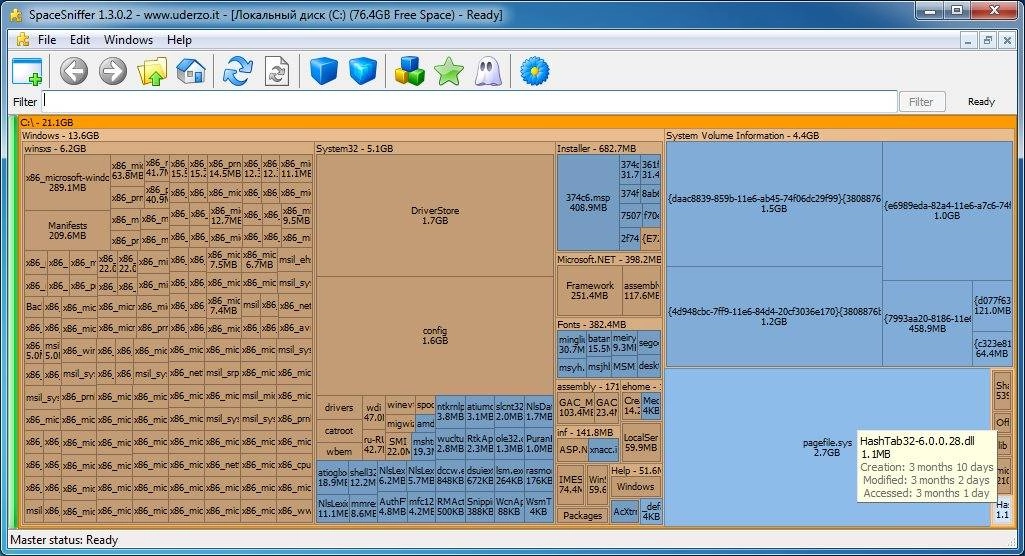The height and width of the screenshot is (556, 1025).
Task: Select the DriverStore 1.7GB block
Action: [435, 216]
